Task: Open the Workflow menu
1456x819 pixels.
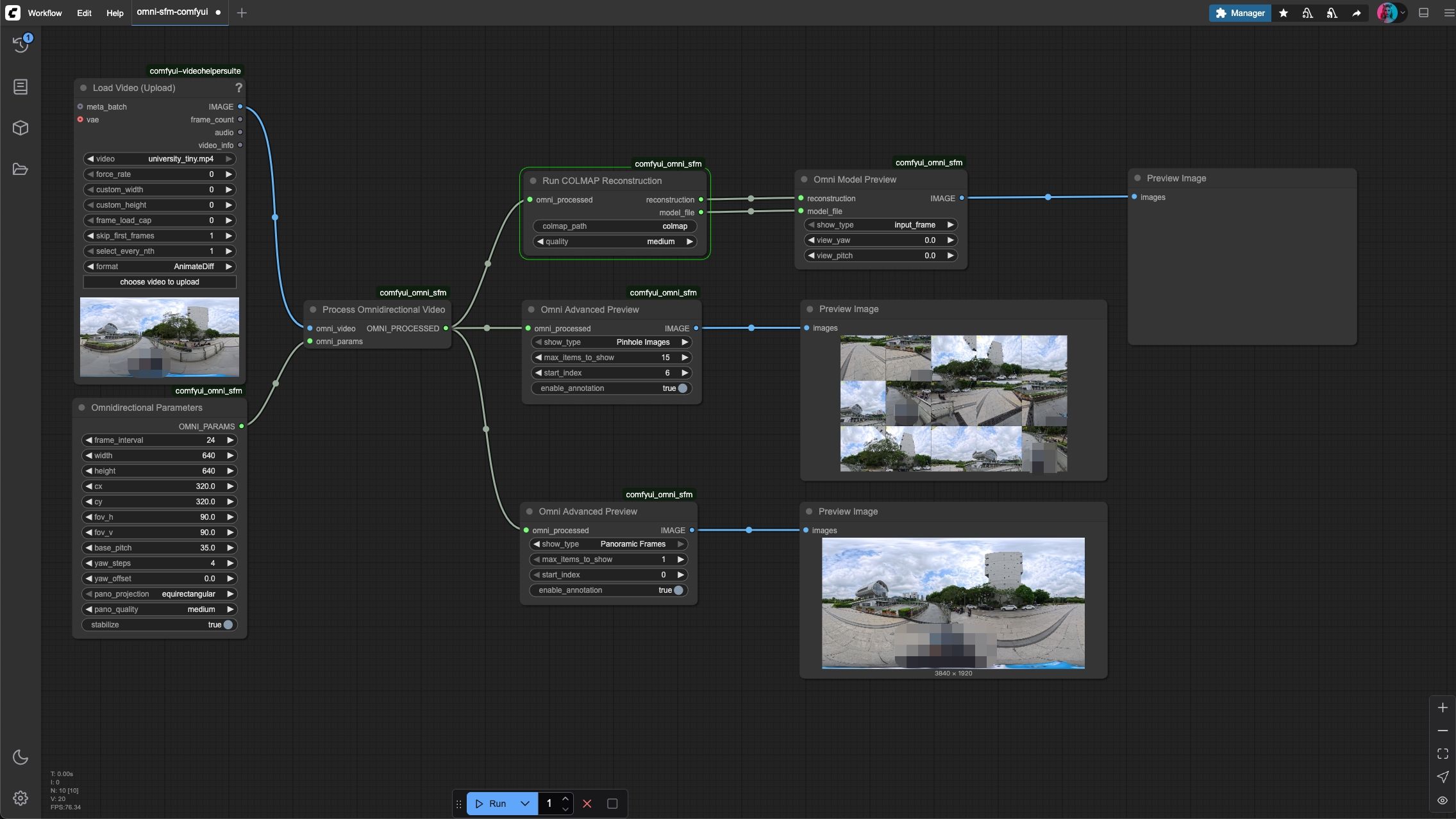Action: coord(45,13)
